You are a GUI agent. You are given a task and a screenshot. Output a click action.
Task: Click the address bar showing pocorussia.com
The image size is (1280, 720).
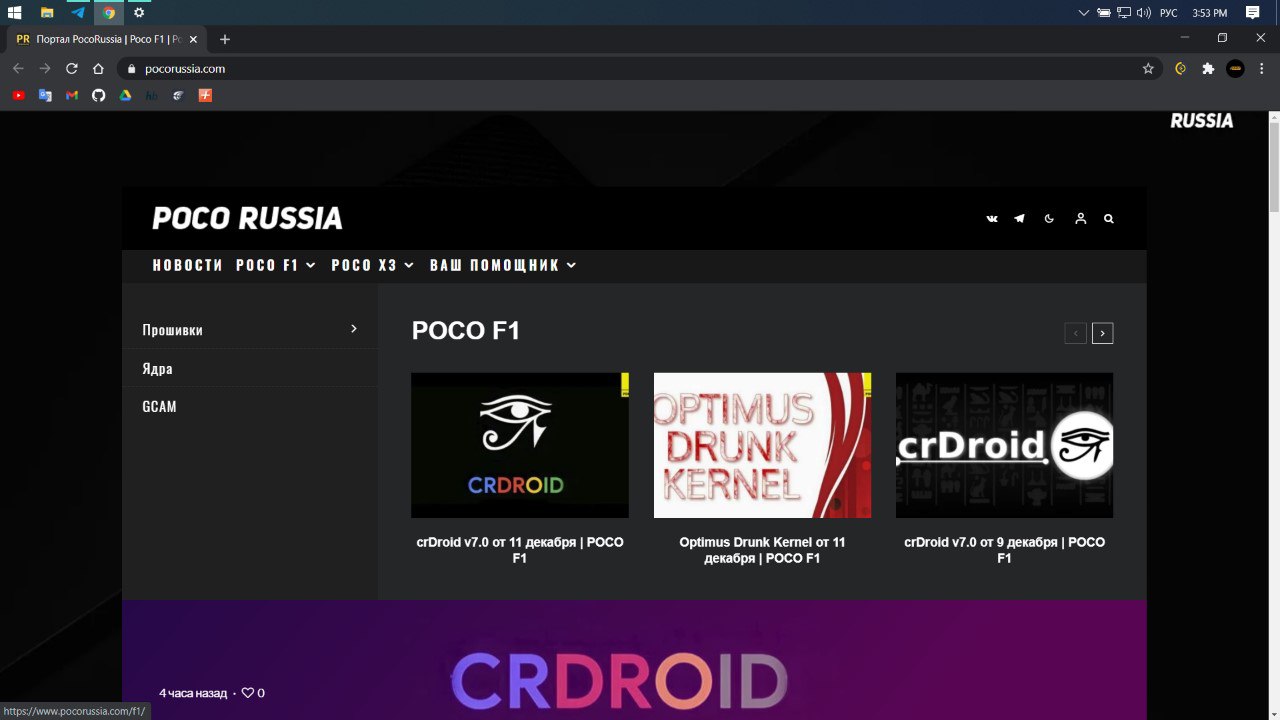(x=640, y=69)
